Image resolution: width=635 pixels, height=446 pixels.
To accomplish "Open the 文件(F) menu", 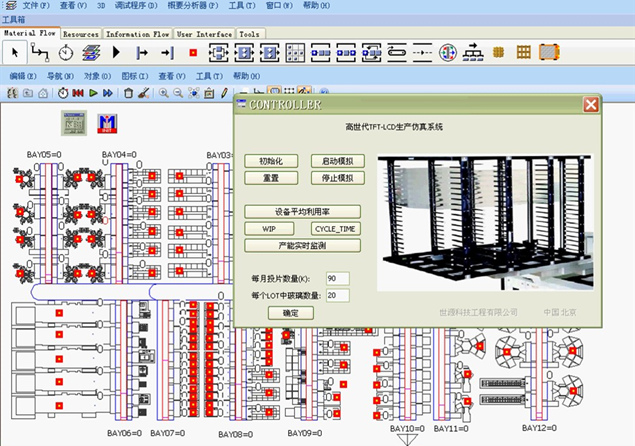I will pyautogui.click(x=36, y=5).
